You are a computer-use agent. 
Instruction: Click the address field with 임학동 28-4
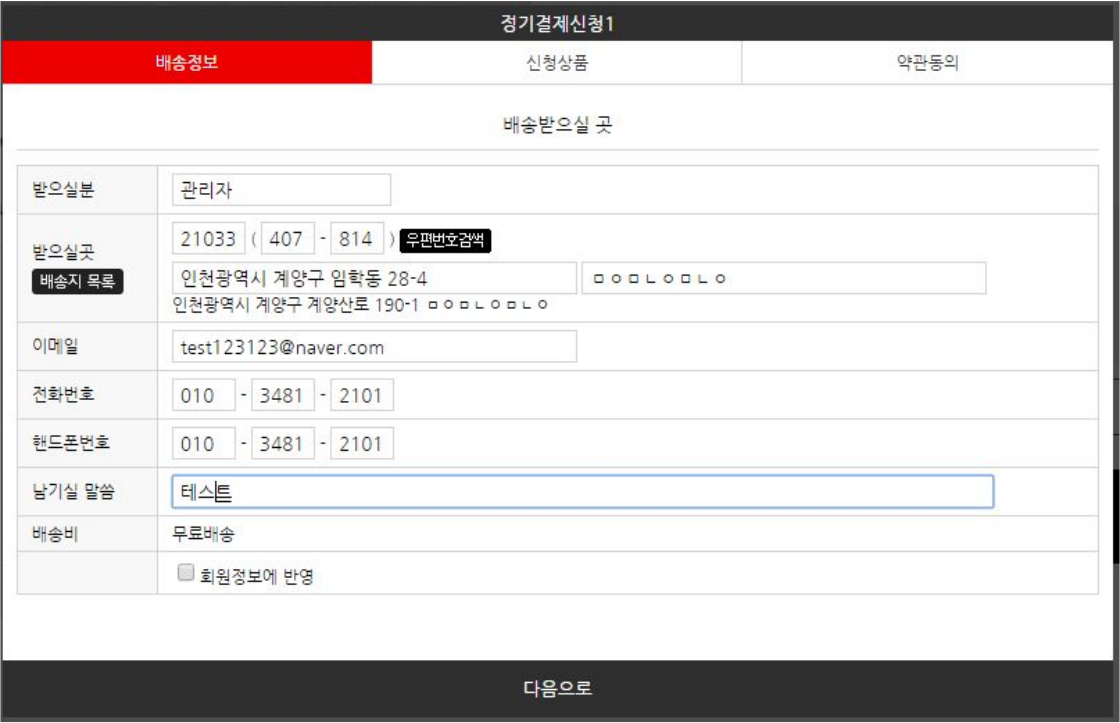coord(374,278)
